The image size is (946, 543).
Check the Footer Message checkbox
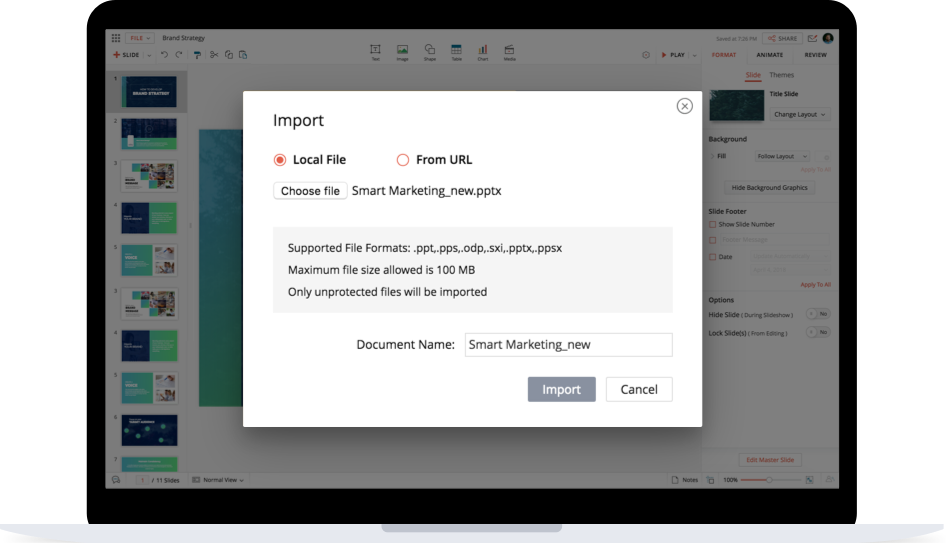(713, 240)
